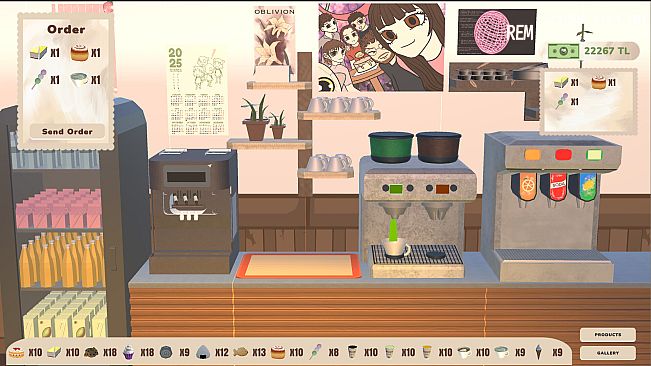Select the strawberry cake inventory item

pyautogui.click(x=16, y=353)
